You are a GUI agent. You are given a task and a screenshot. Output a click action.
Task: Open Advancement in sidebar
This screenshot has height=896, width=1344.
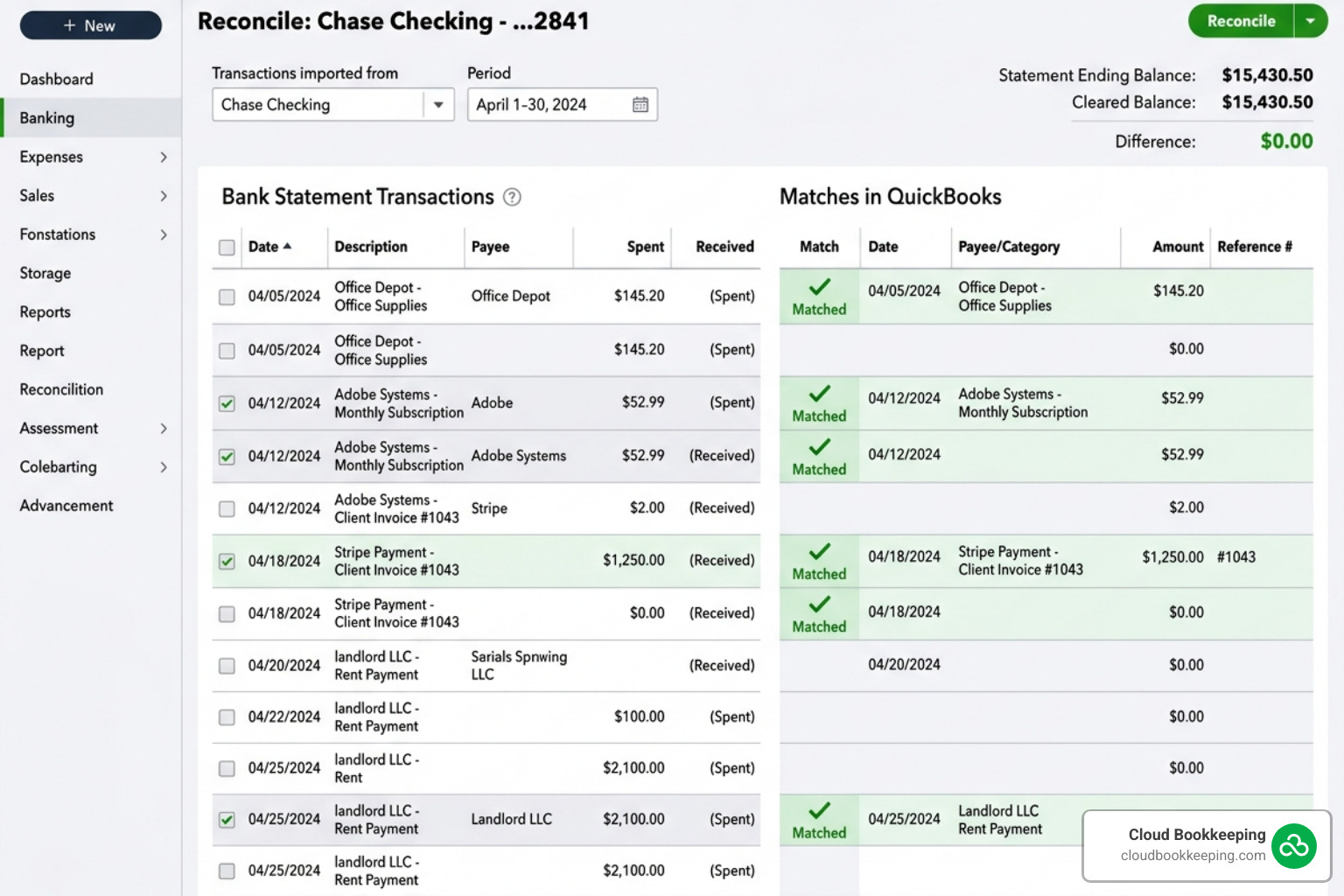[x=66, y=506]
